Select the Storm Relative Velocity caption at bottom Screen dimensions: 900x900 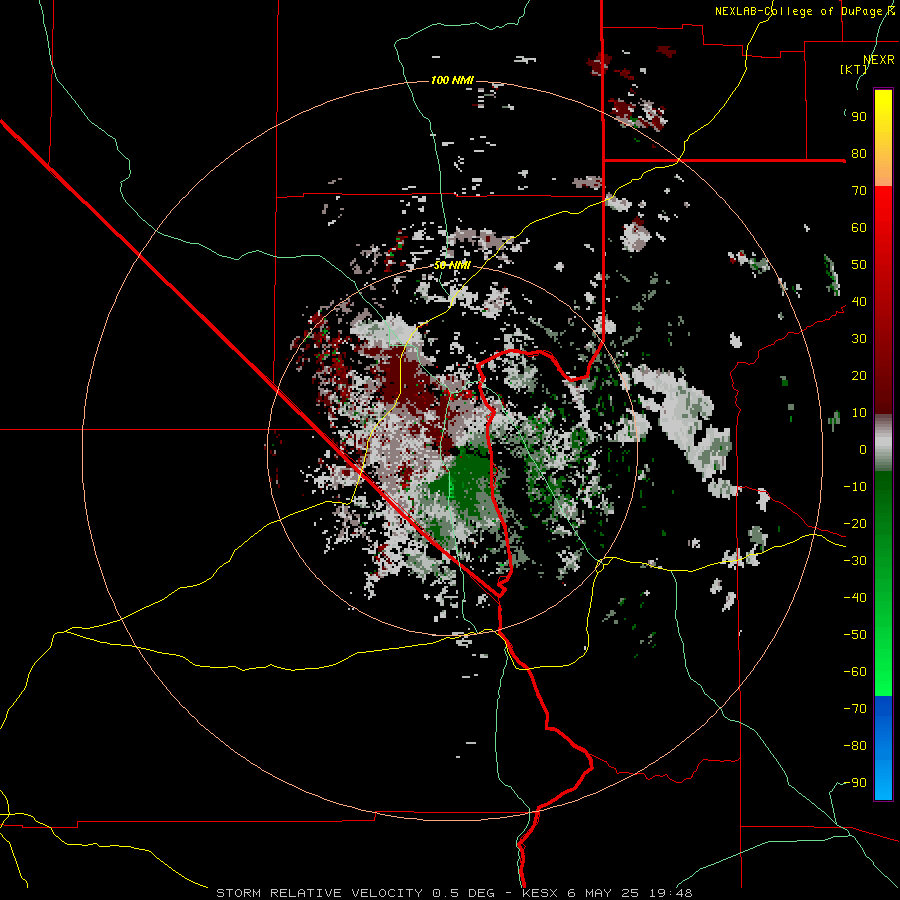[x=454, y=893]
